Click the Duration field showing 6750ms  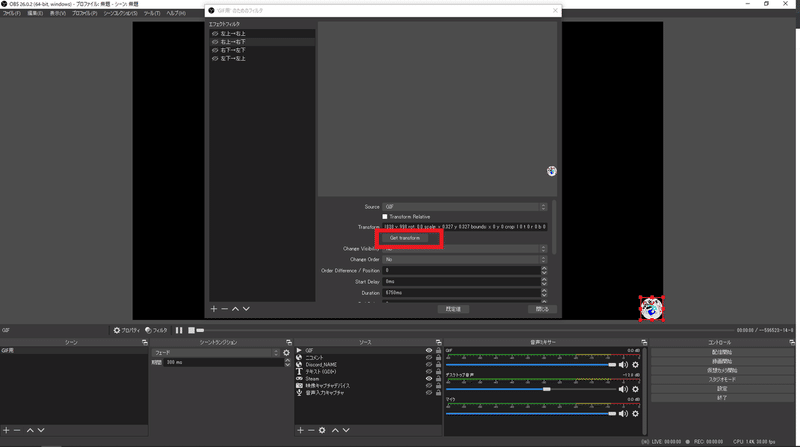[462, 293]
